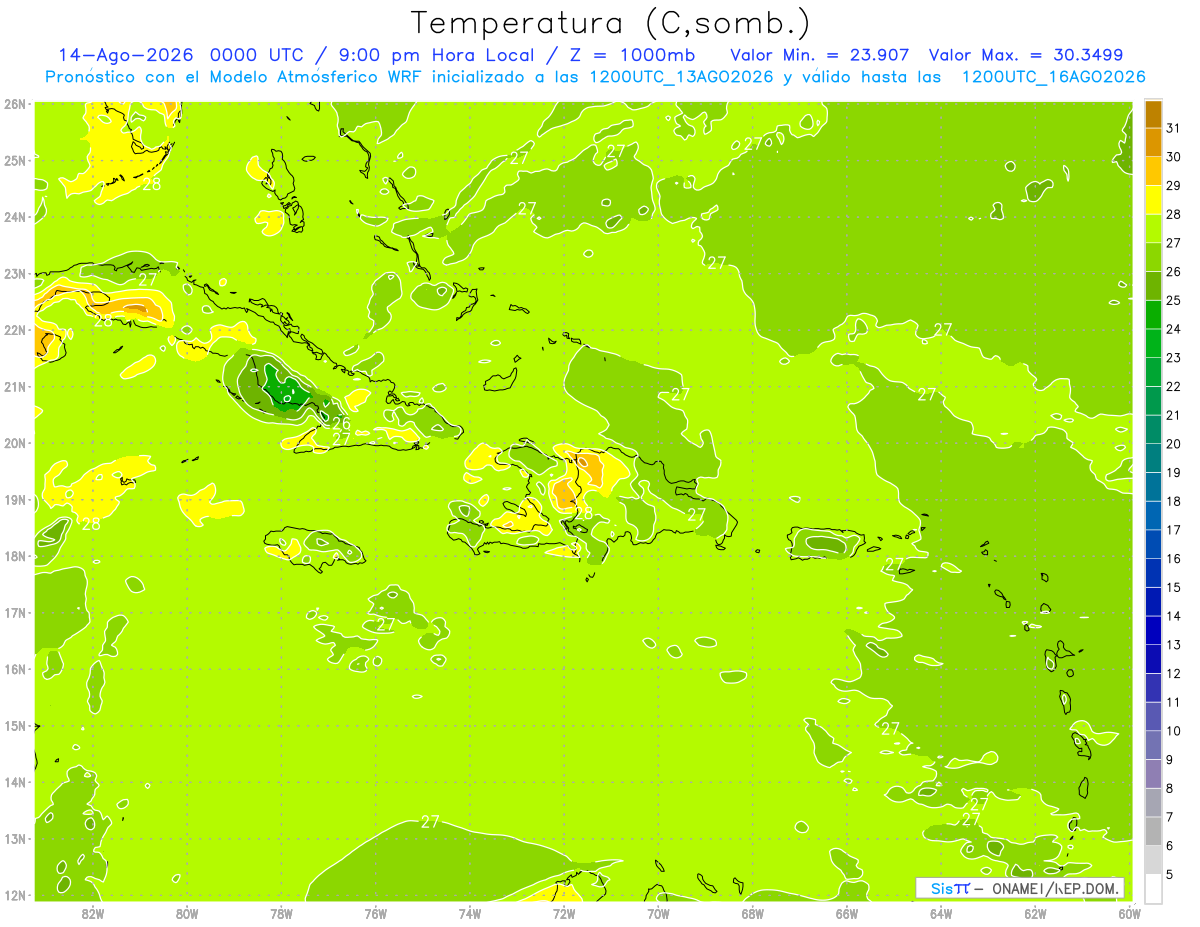Select valid-until time '1200UTC_16AGO2026' text

coord(1052,77)
